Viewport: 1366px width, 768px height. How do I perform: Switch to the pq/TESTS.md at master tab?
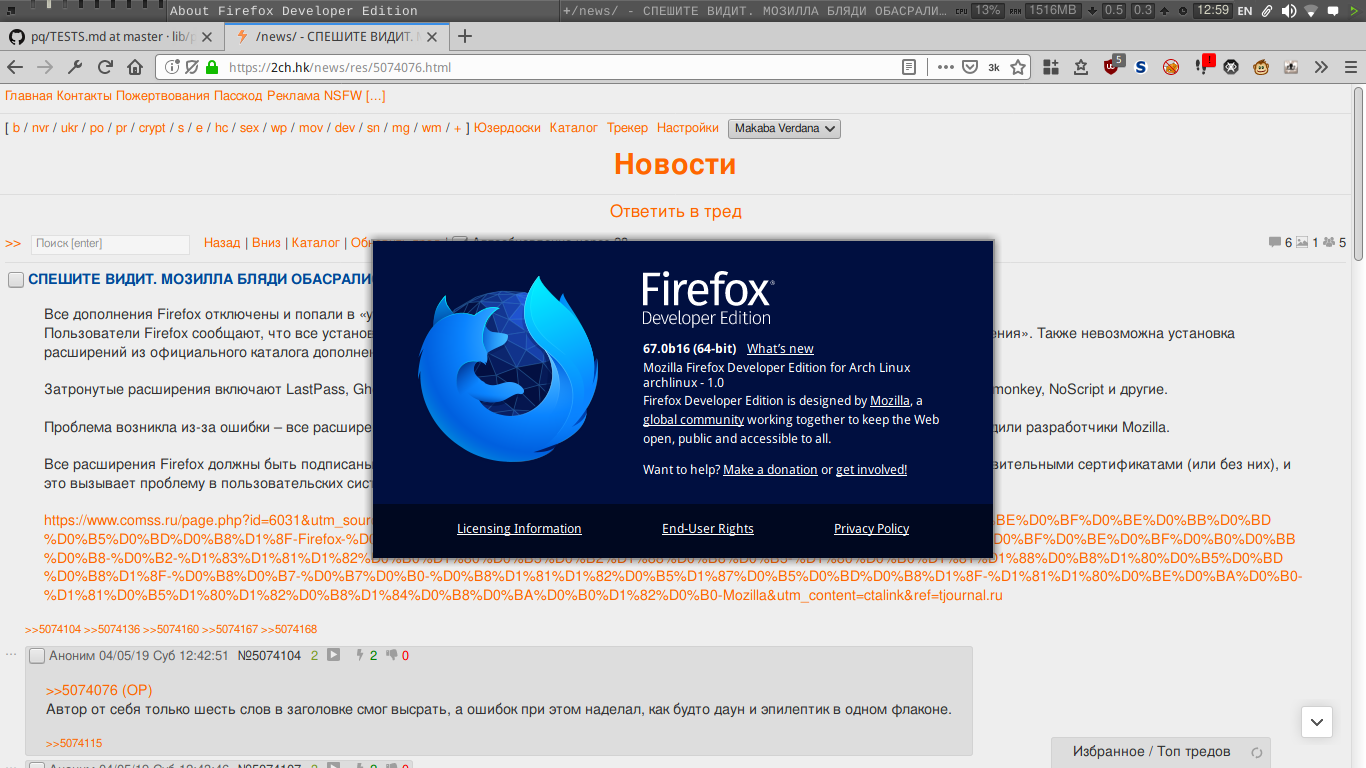pos(111,37)
